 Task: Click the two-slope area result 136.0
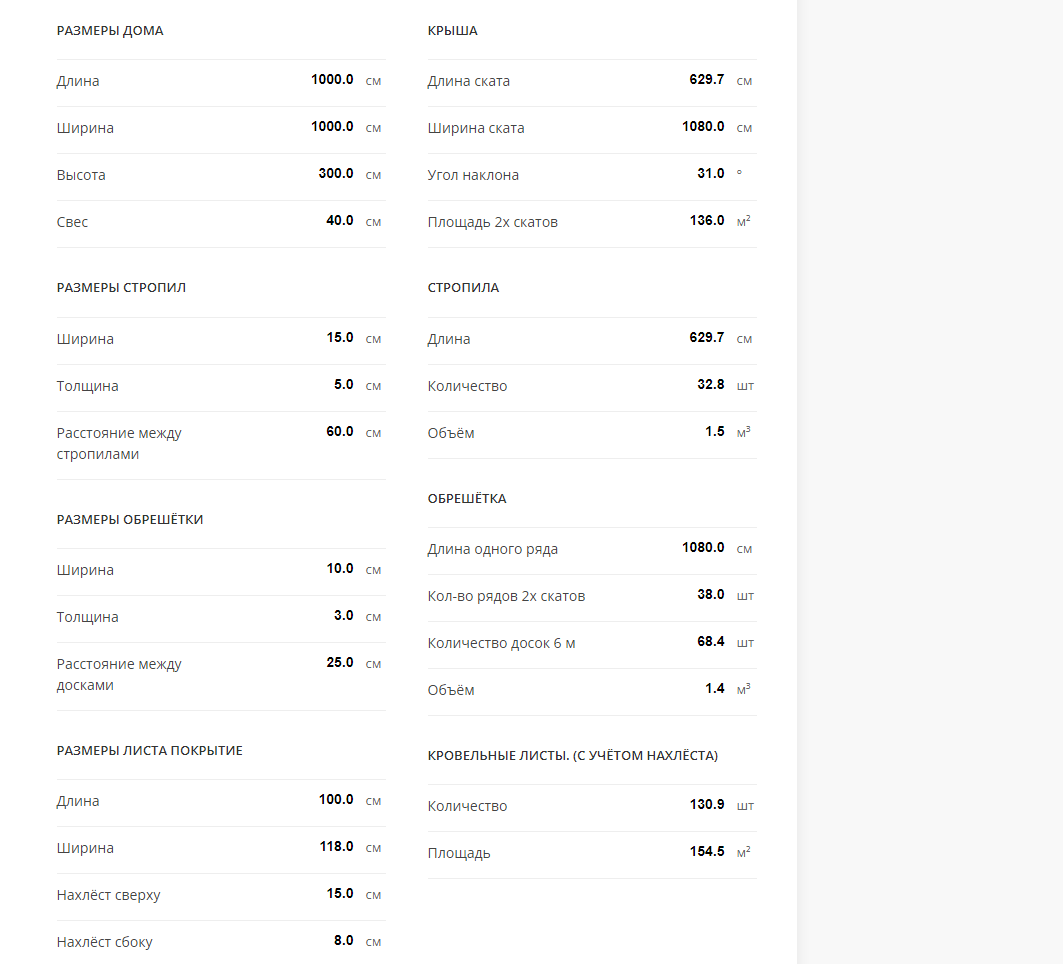(x=707, y=220)
